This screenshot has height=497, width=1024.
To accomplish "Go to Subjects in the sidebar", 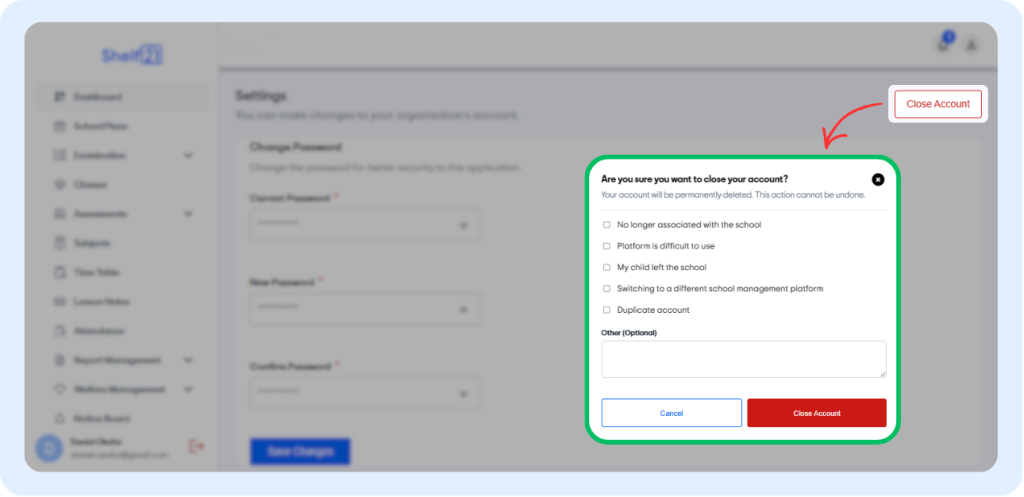I will [91, 243].
